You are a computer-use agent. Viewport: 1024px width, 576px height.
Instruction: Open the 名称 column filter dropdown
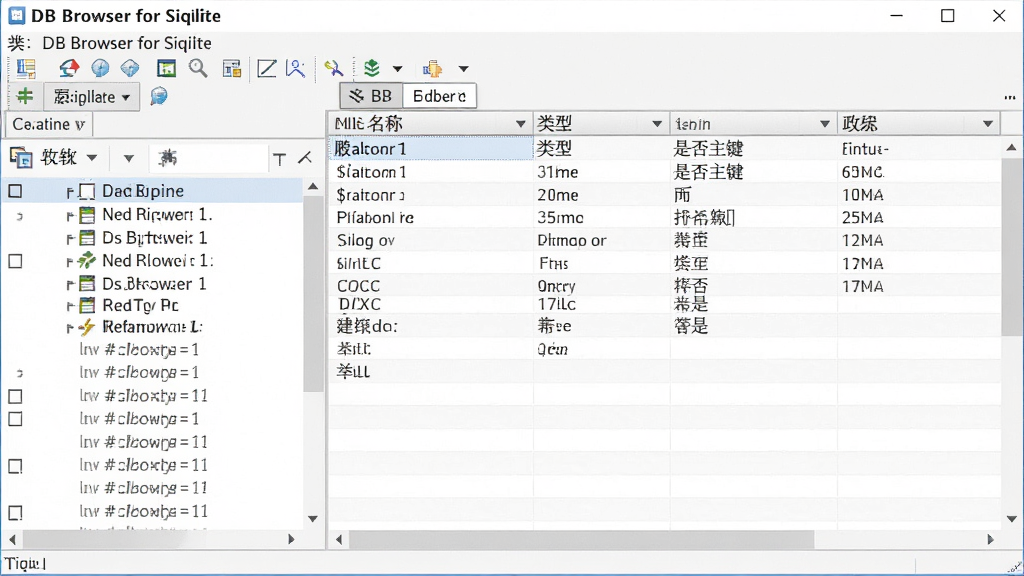pyautogui.click(x=520, y=124)
